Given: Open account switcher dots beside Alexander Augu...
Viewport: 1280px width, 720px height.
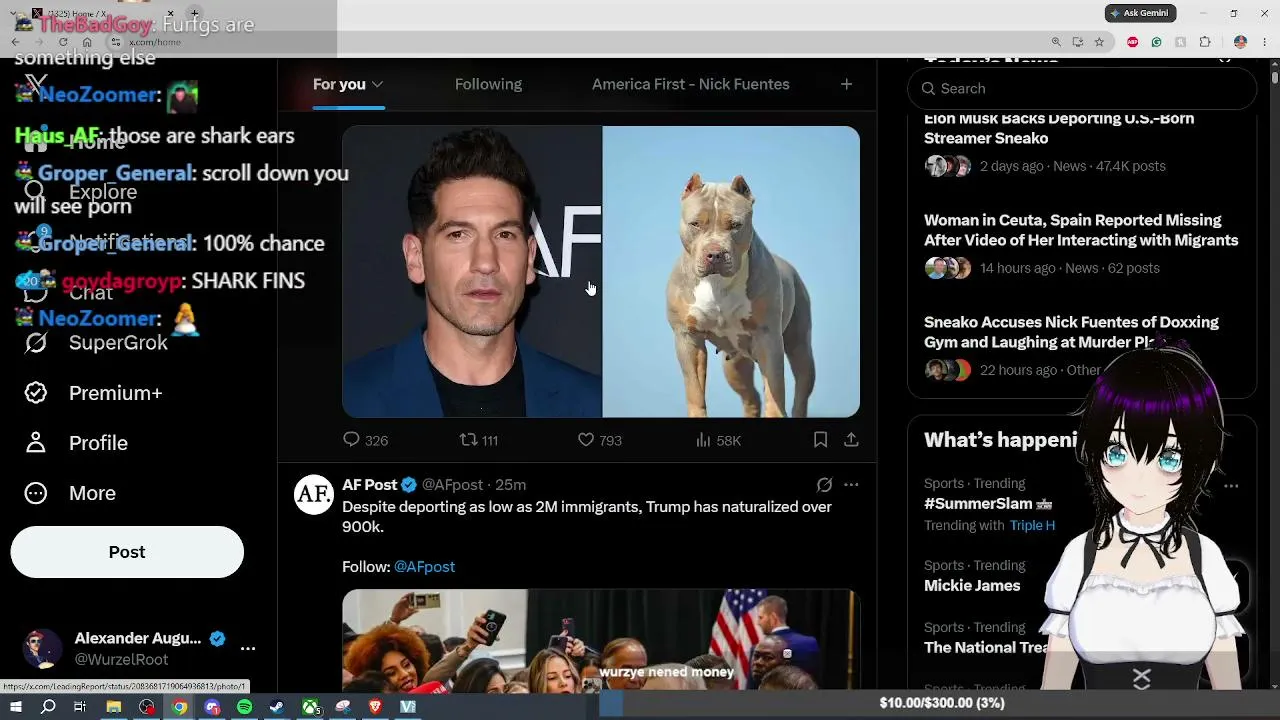Looking at the screenshot, I should point(248,649).
